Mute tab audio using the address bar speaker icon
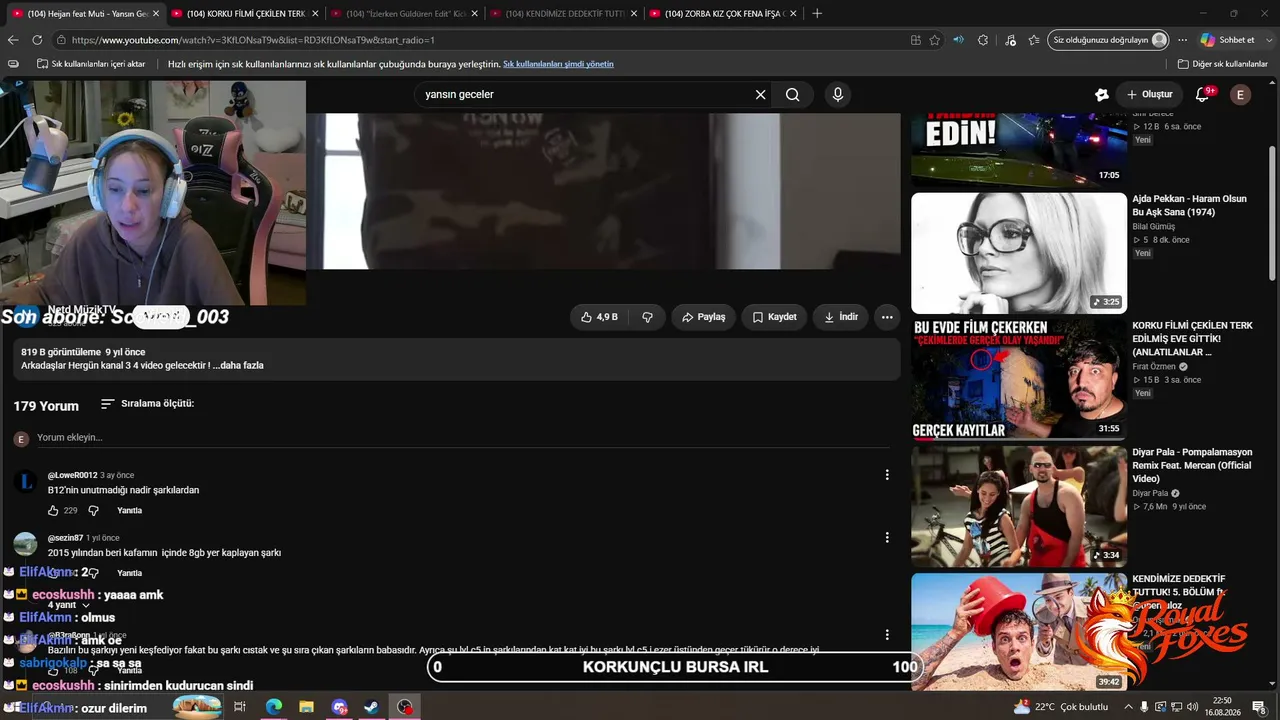The height and width of the screenshot is (720, 1280). pyautogui.click(x=959, y=40)
